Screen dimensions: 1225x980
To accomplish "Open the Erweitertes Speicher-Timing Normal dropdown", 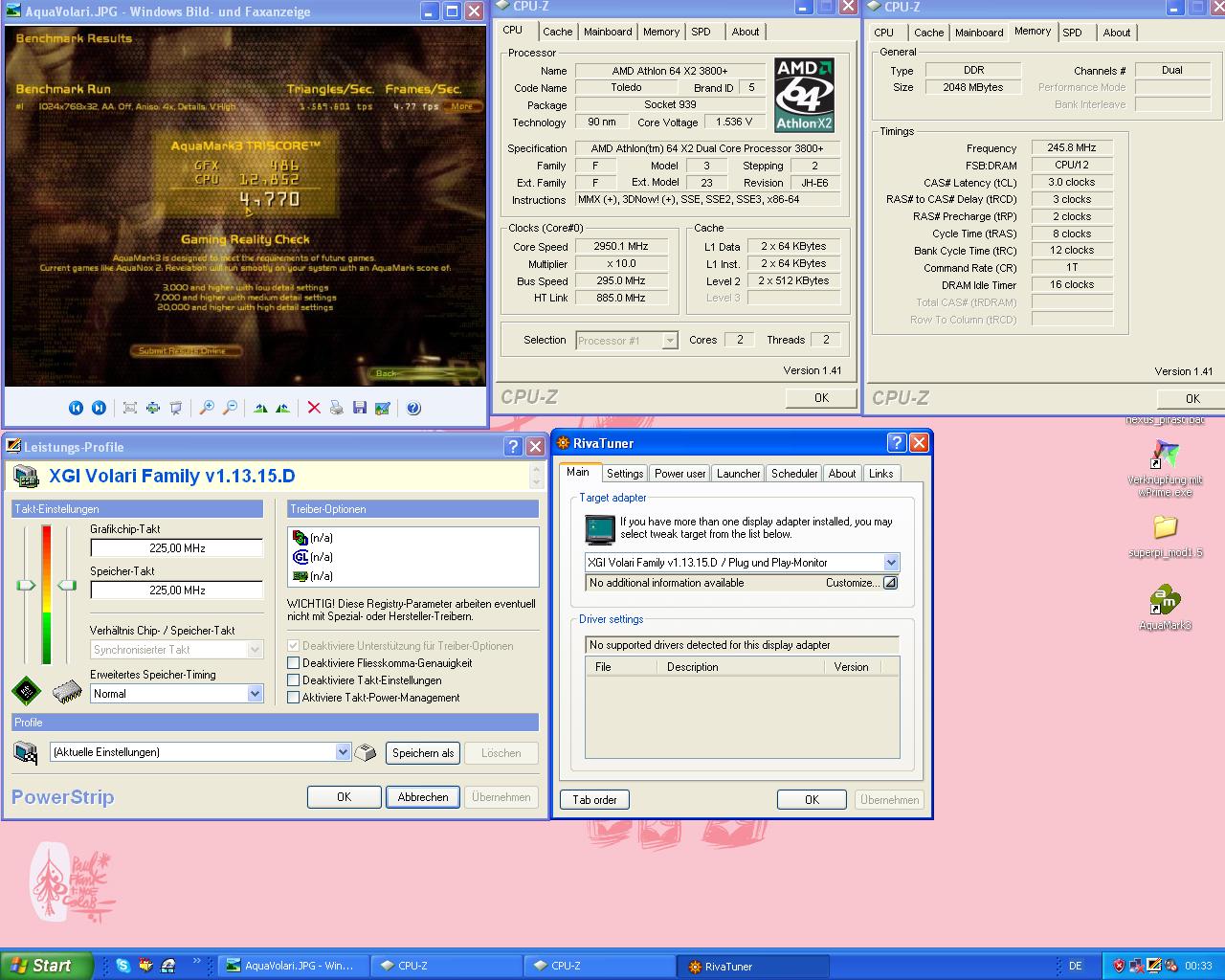I will point(255,694).
